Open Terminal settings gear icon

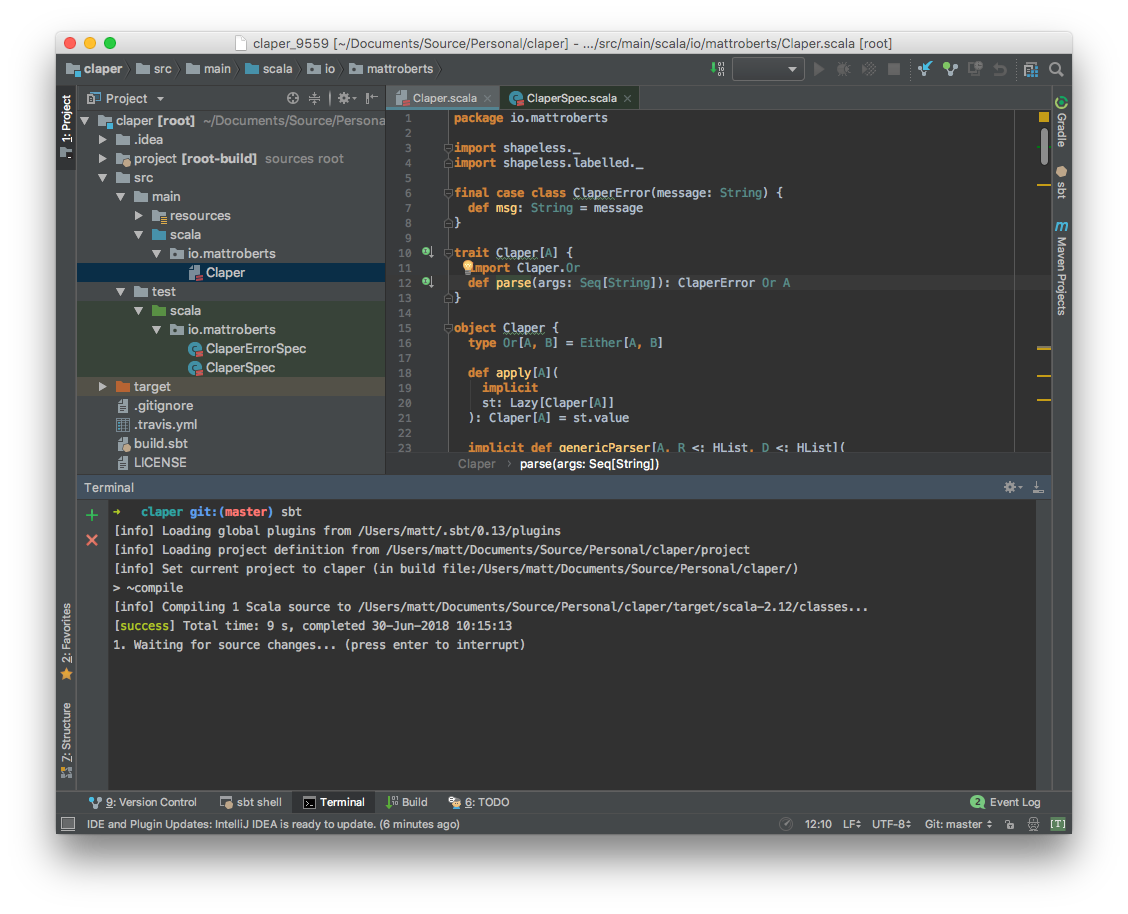coord(1012,488)
